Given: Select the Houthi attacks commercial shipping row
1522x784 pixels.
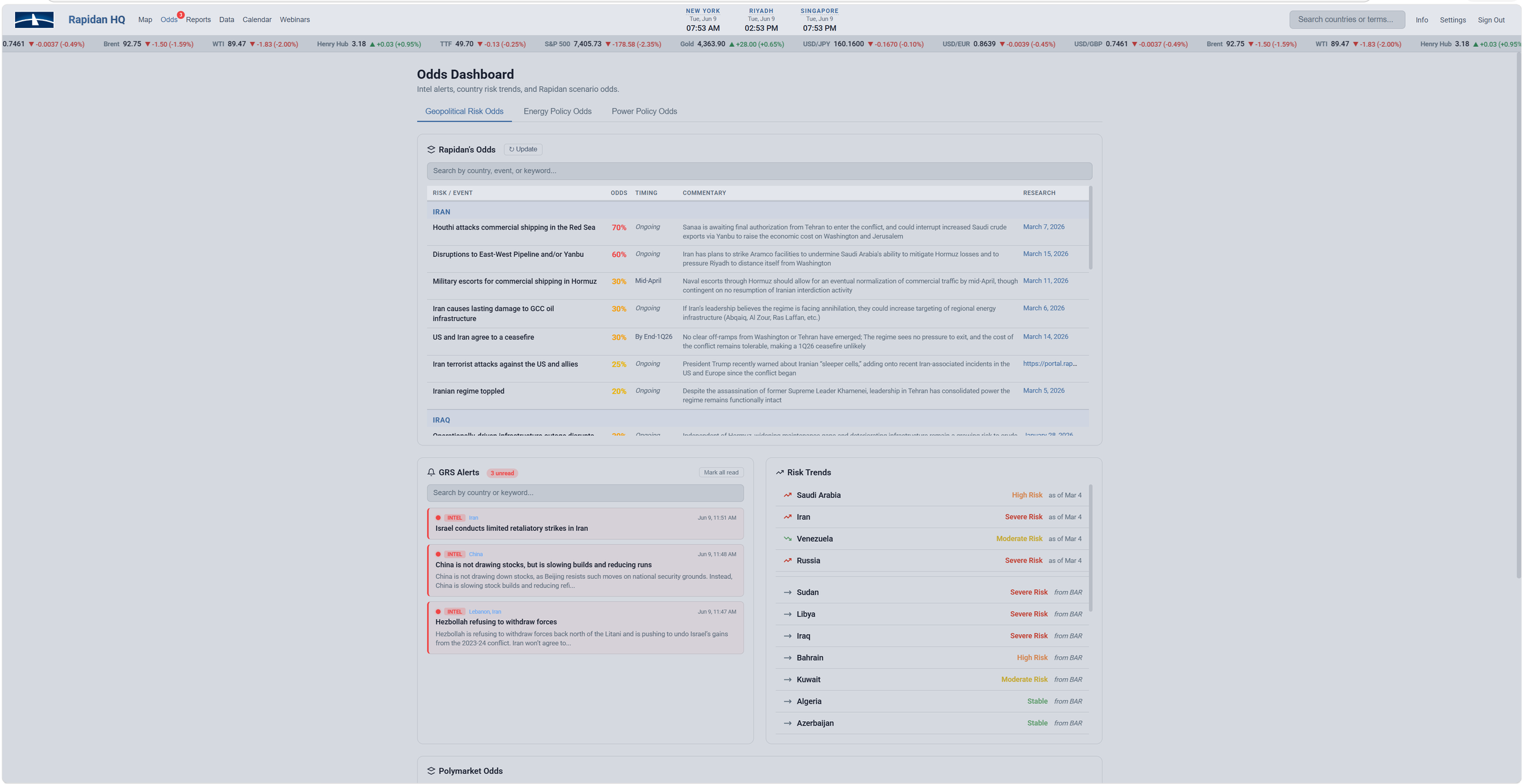Looking at the screenshot, I should click(757, 232).
